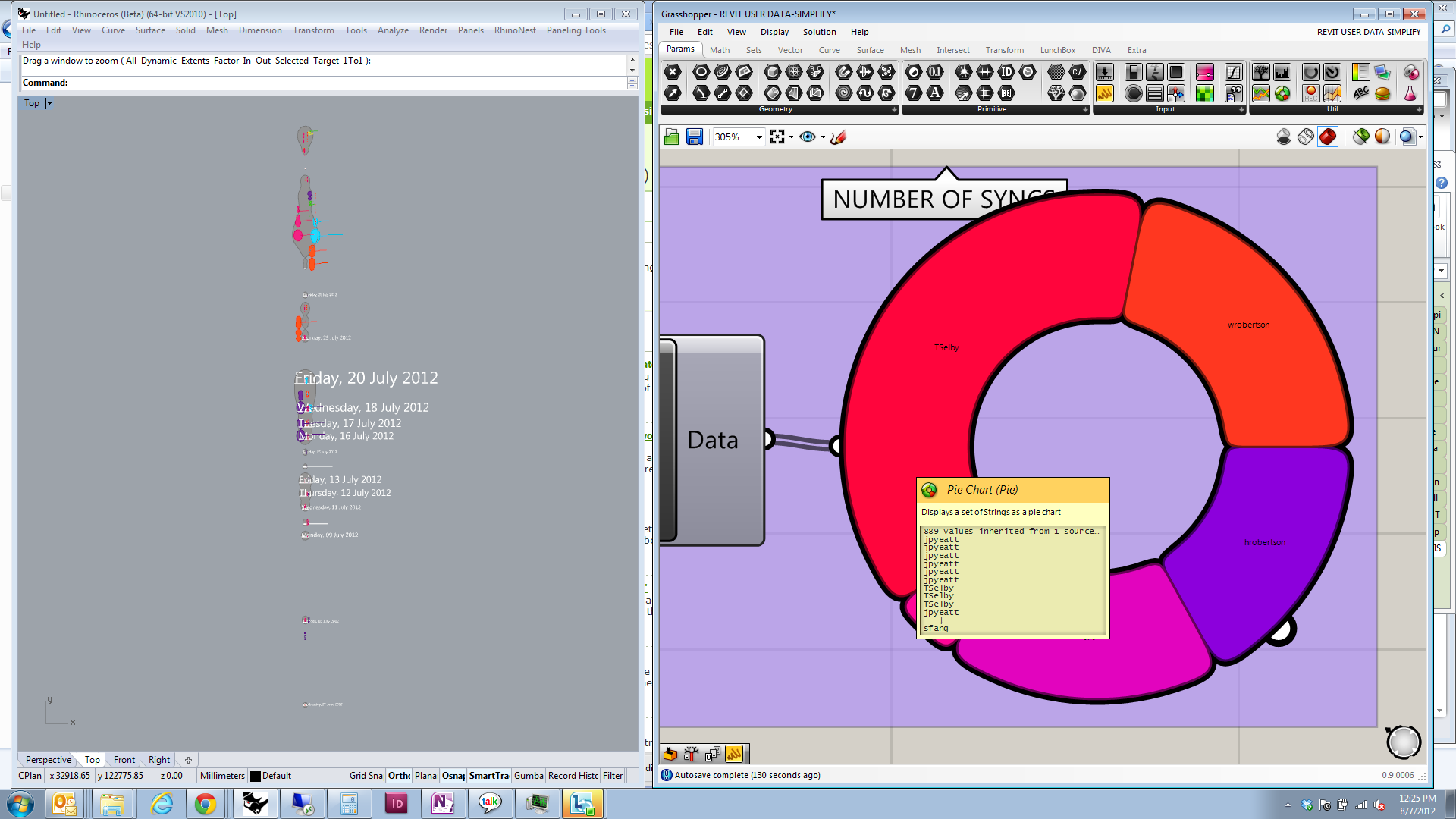Pick the File Path parameter icon

click(x=1078, y=72)
